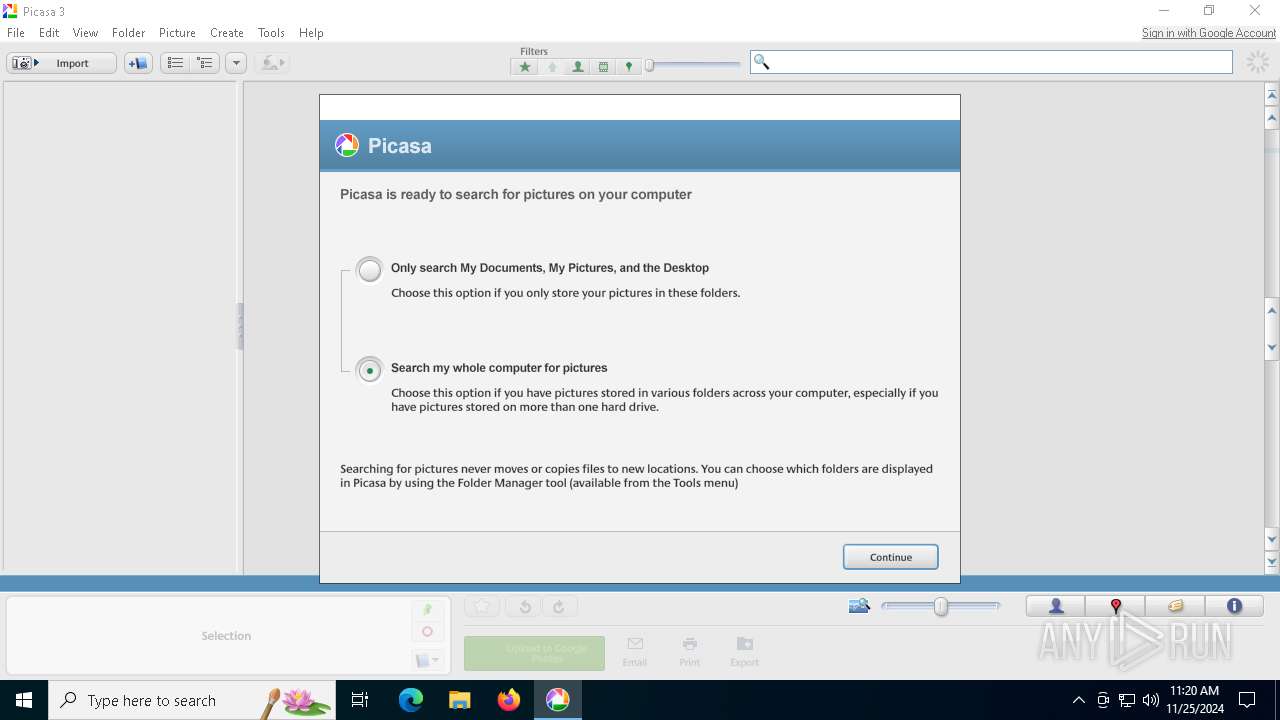Click the thumbnail zoom slider handle

[x=941, y=606]
